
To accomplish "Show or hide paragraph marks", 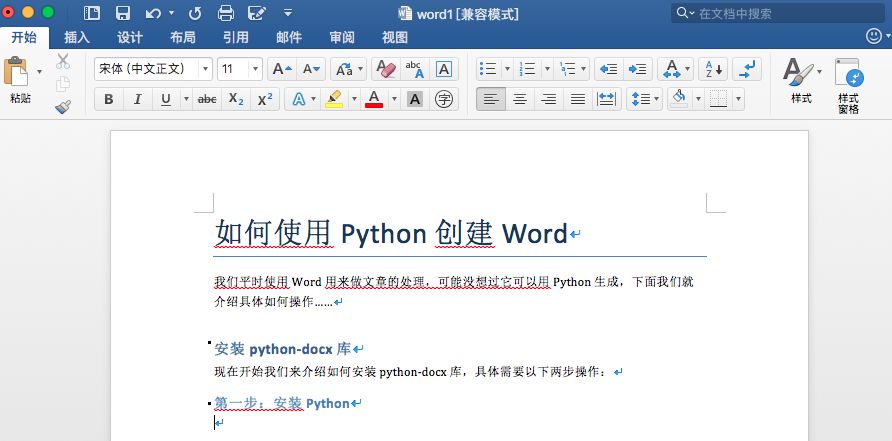I will (x=747, y=69).
